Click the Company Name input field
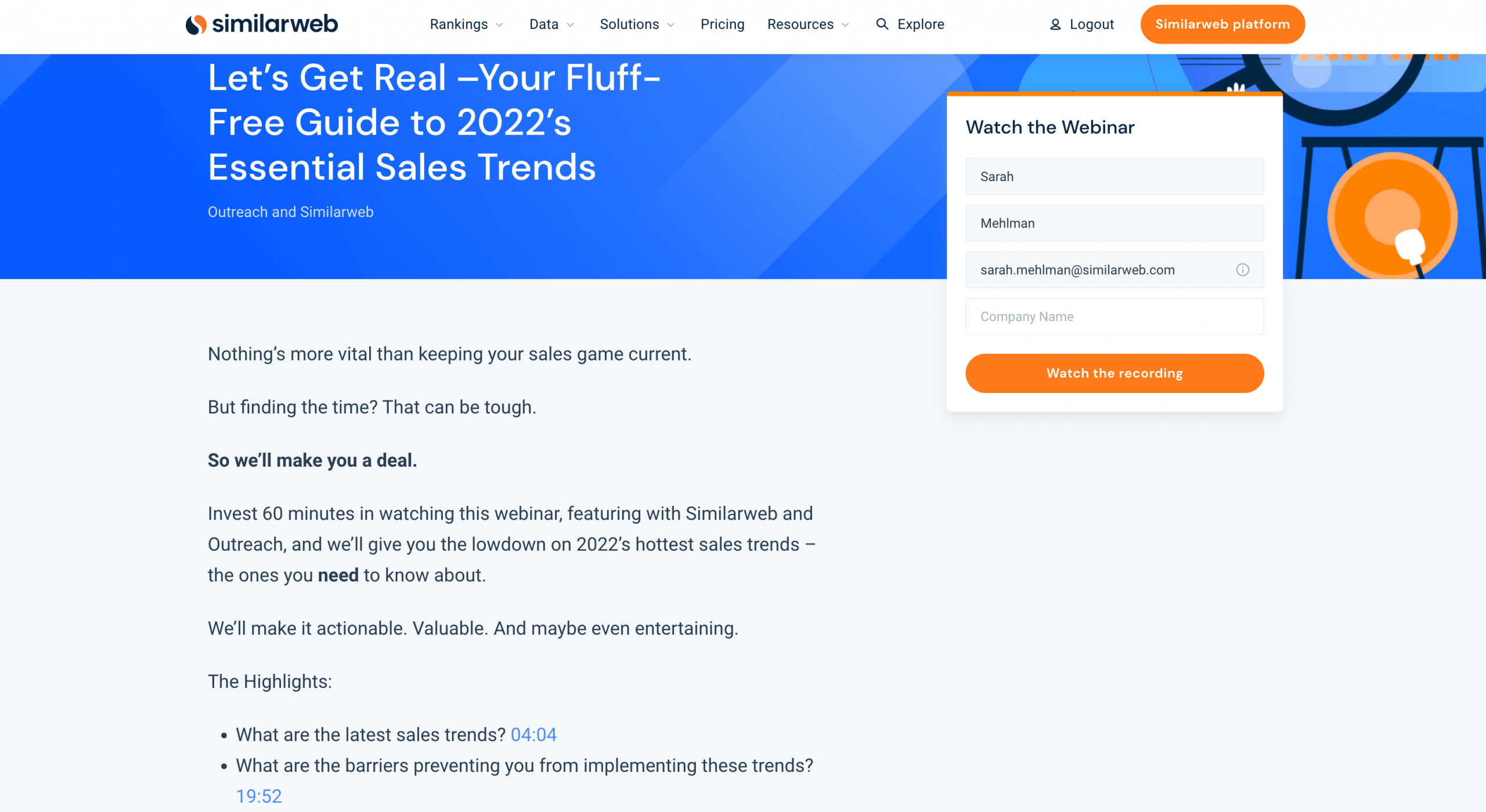The image size is (1486, 812). [x=1113, y=317]
